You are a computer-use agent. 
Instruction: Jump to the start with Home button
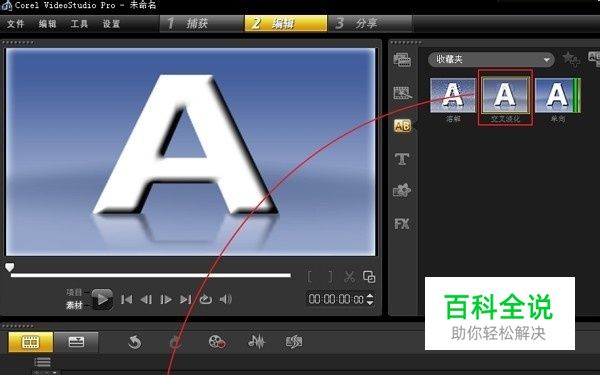127,299
